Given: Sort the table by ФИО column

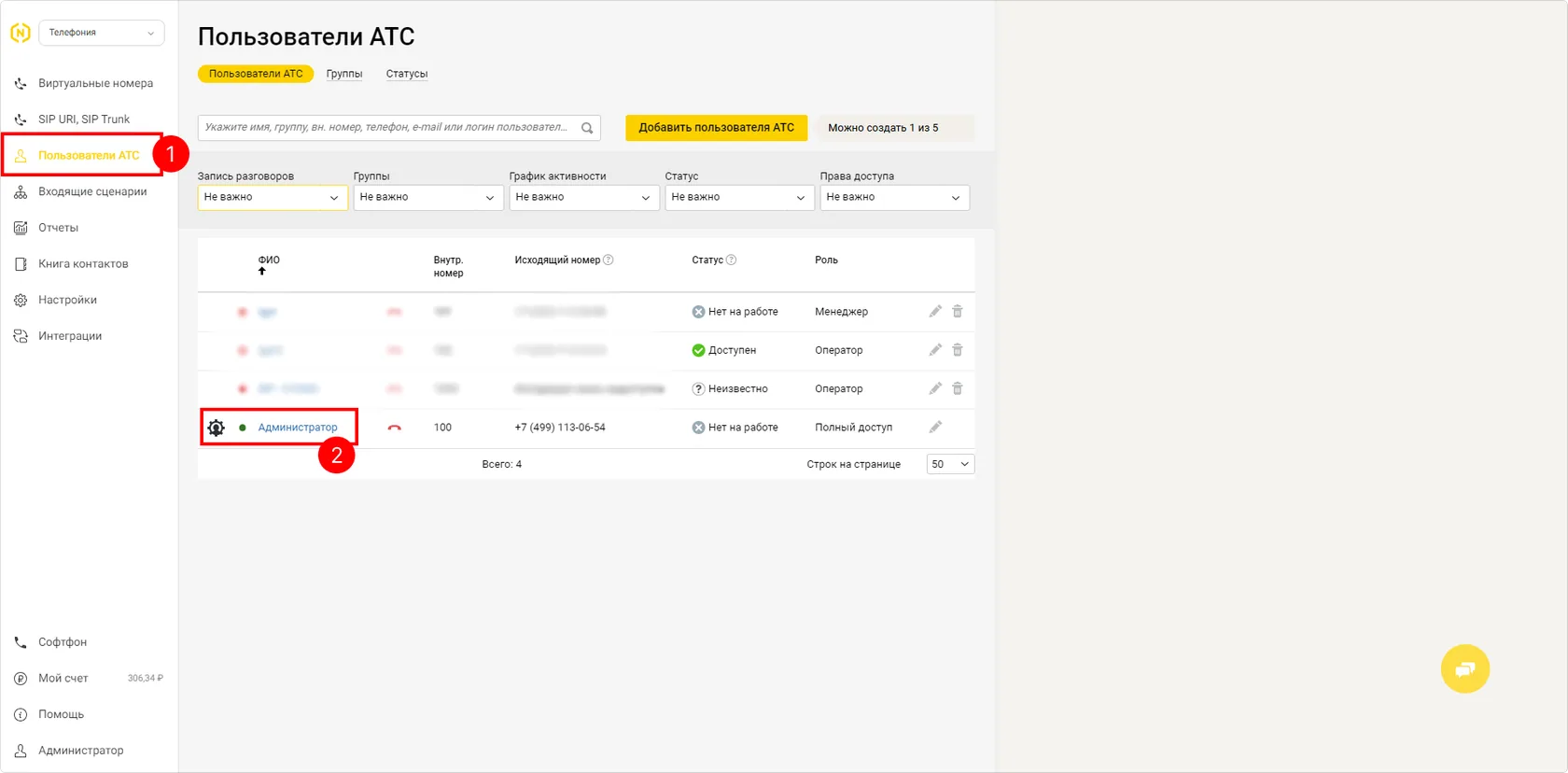Looking at the screenshot, I should [x=269, y=265].
